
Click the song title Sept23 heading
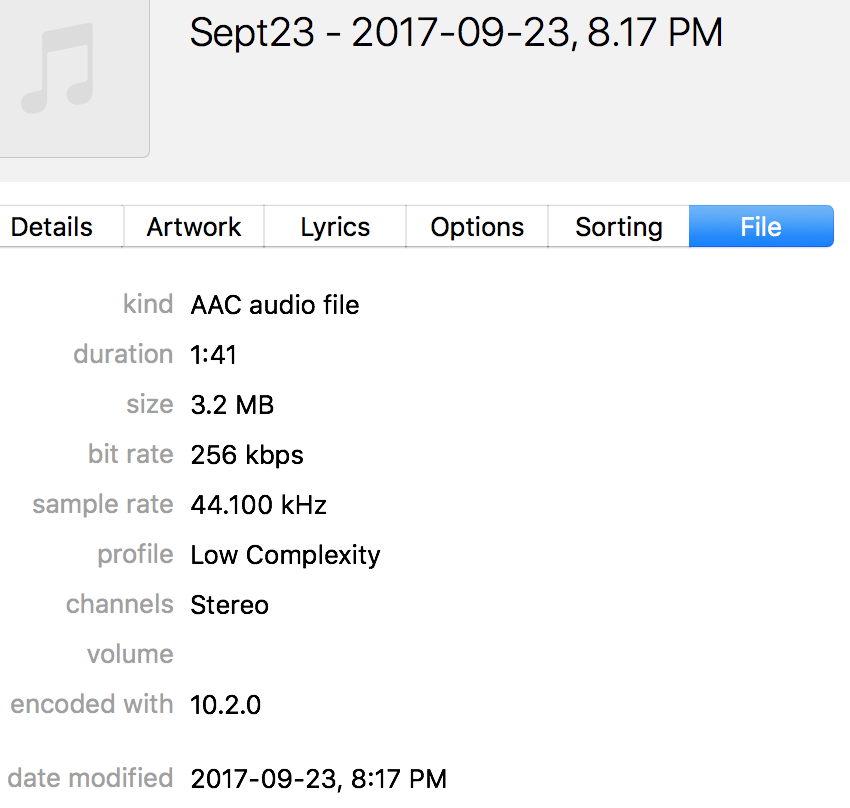point(456,34)
